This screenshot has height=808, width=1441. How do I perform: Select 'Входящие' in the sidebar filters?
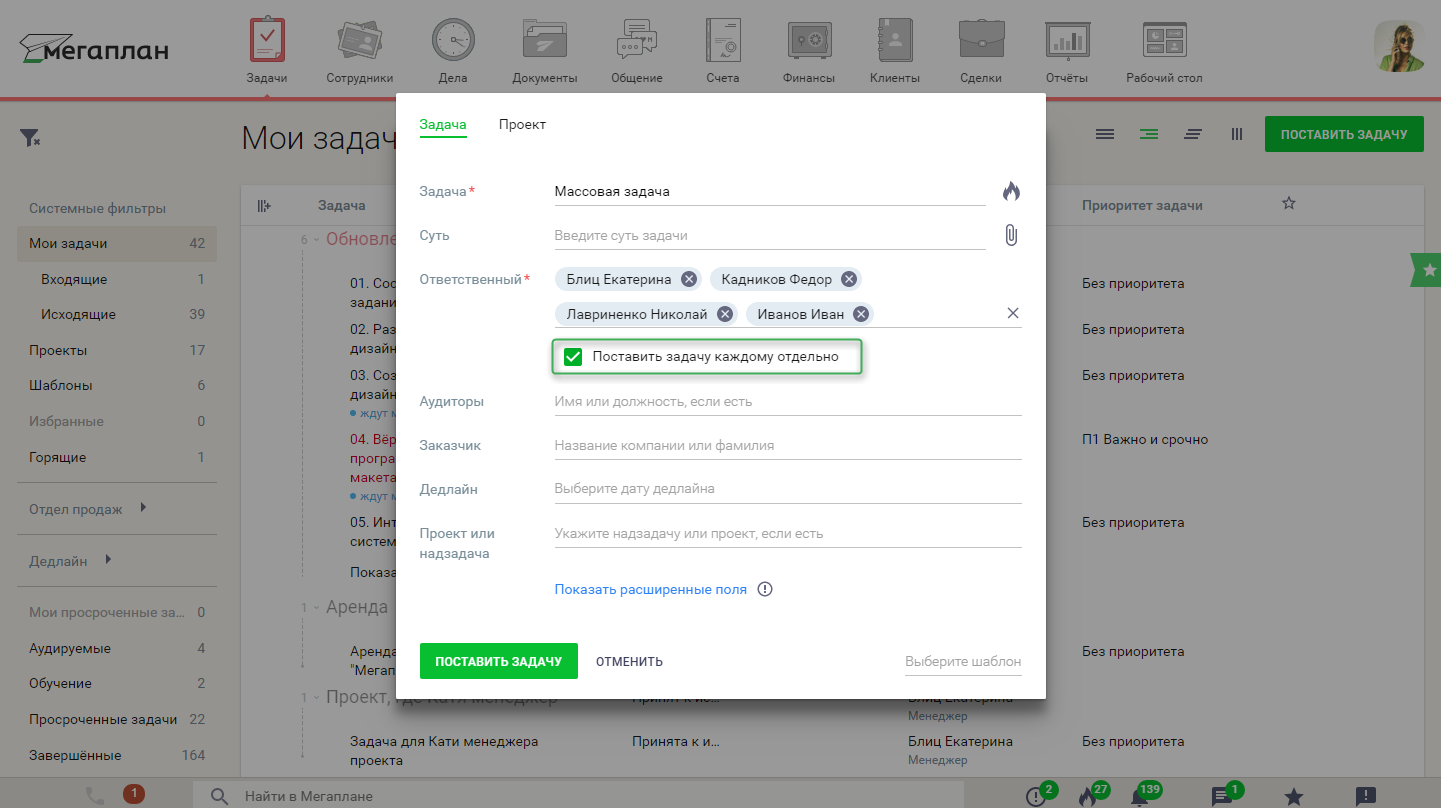pyautogui.click(x=74, y=280)
